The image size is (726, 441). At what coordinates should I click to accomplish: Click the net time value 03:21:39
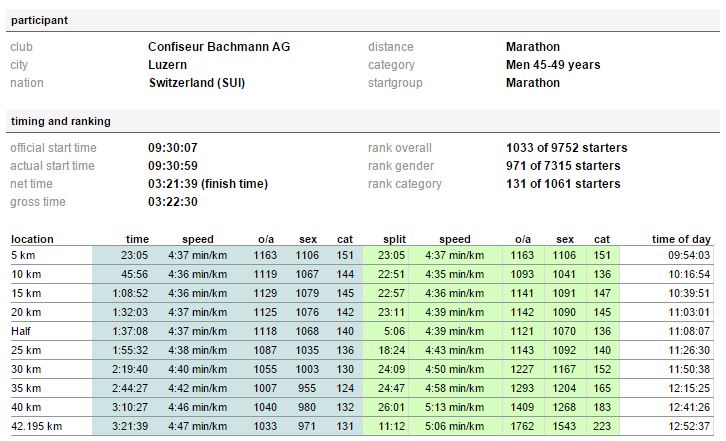pos(173,184)
